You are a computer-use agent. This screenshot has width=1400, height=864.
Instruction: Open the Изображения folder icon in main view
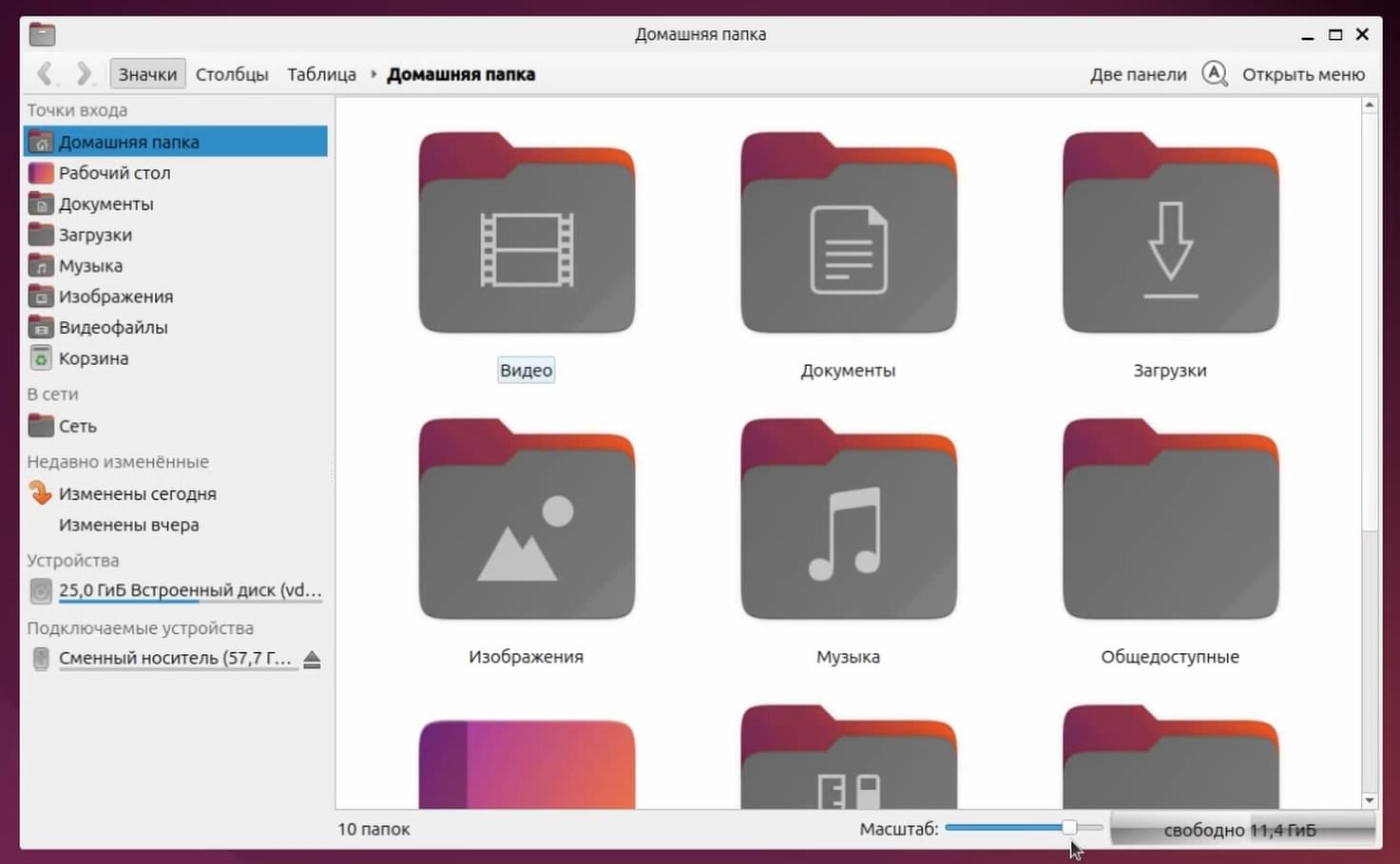527,519
